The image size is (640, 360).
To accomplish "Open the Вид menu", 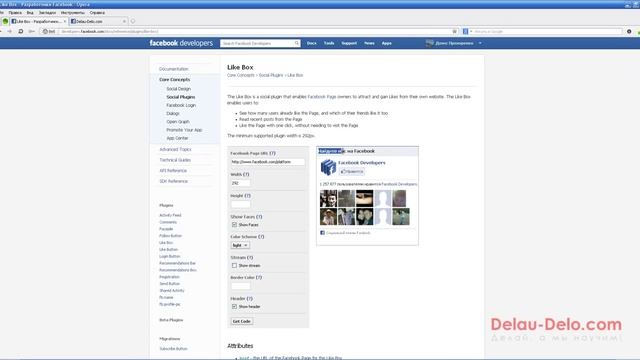I will (30, 13).
